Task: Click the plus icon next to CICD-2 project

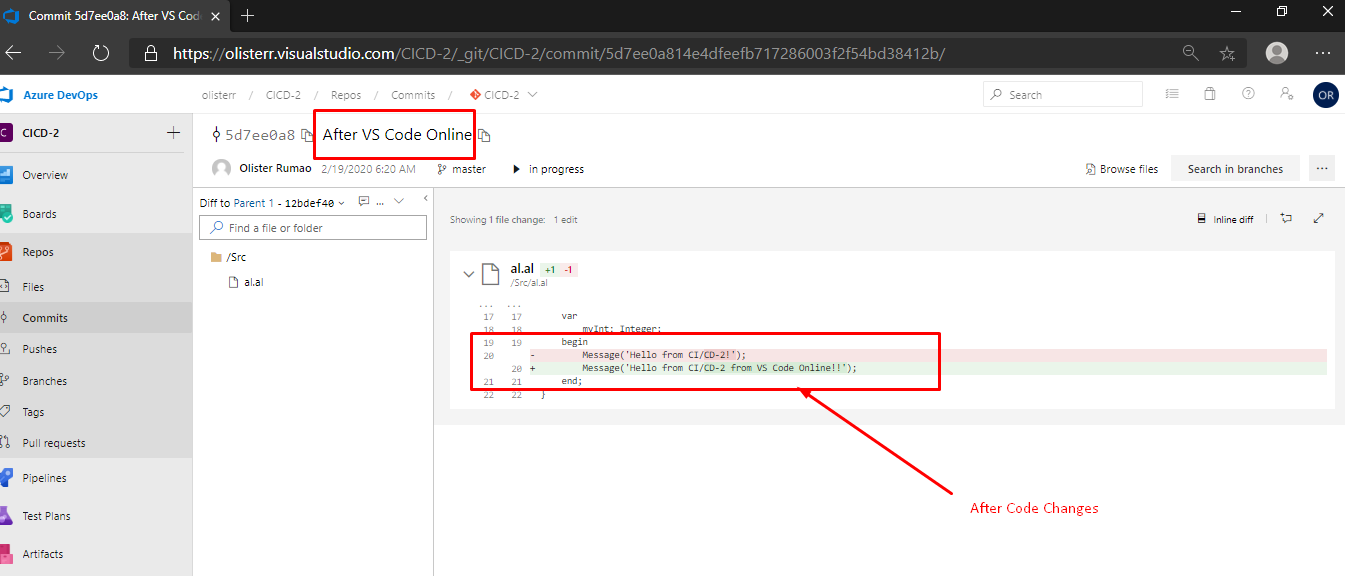Action: pos(173,133)
